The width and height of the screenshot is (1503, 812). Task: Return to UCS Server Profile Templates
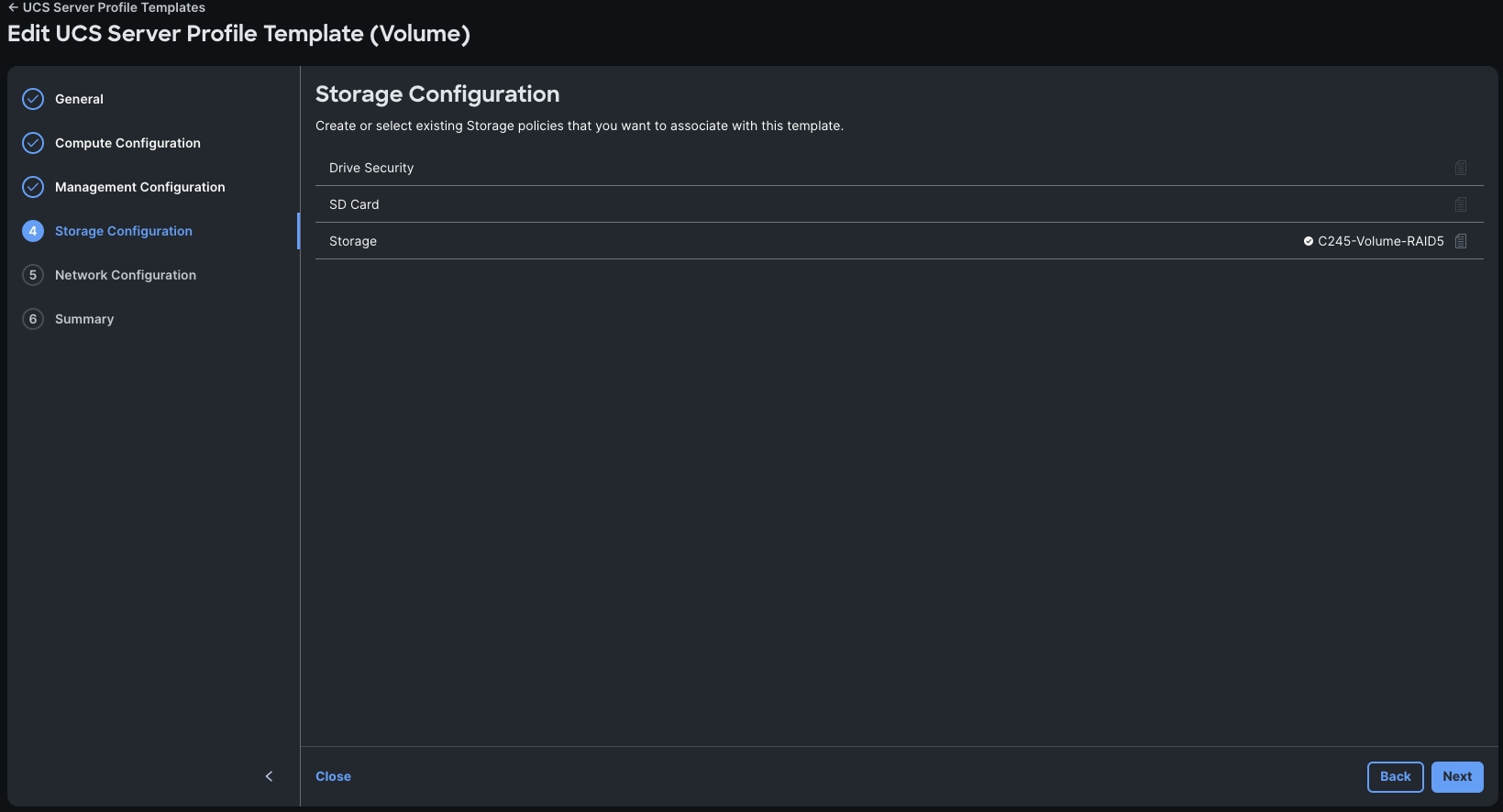pos(106,7)
